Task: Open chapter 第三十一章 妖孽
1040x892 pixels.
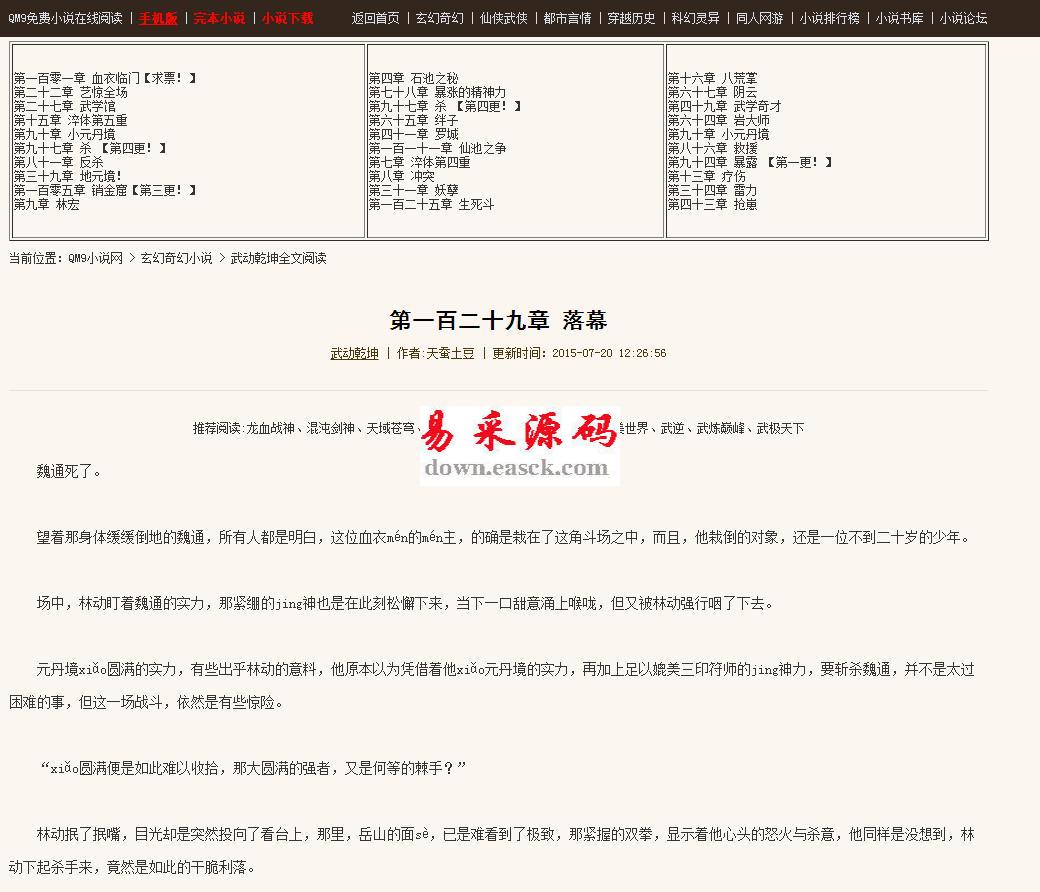Action: [413, 190]
